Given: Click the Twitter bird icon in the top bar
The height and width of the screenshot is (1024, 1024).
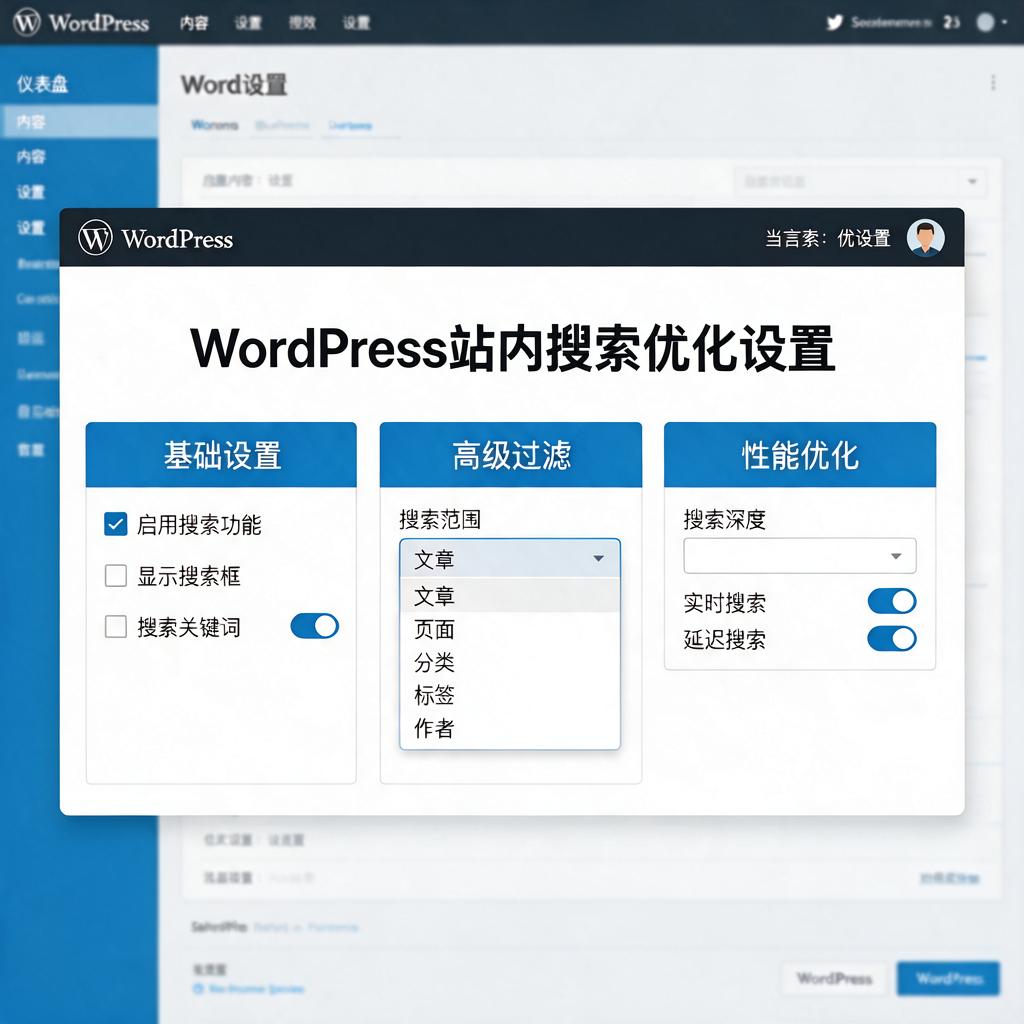Looking at the screenshot, I should pos(835,23).
